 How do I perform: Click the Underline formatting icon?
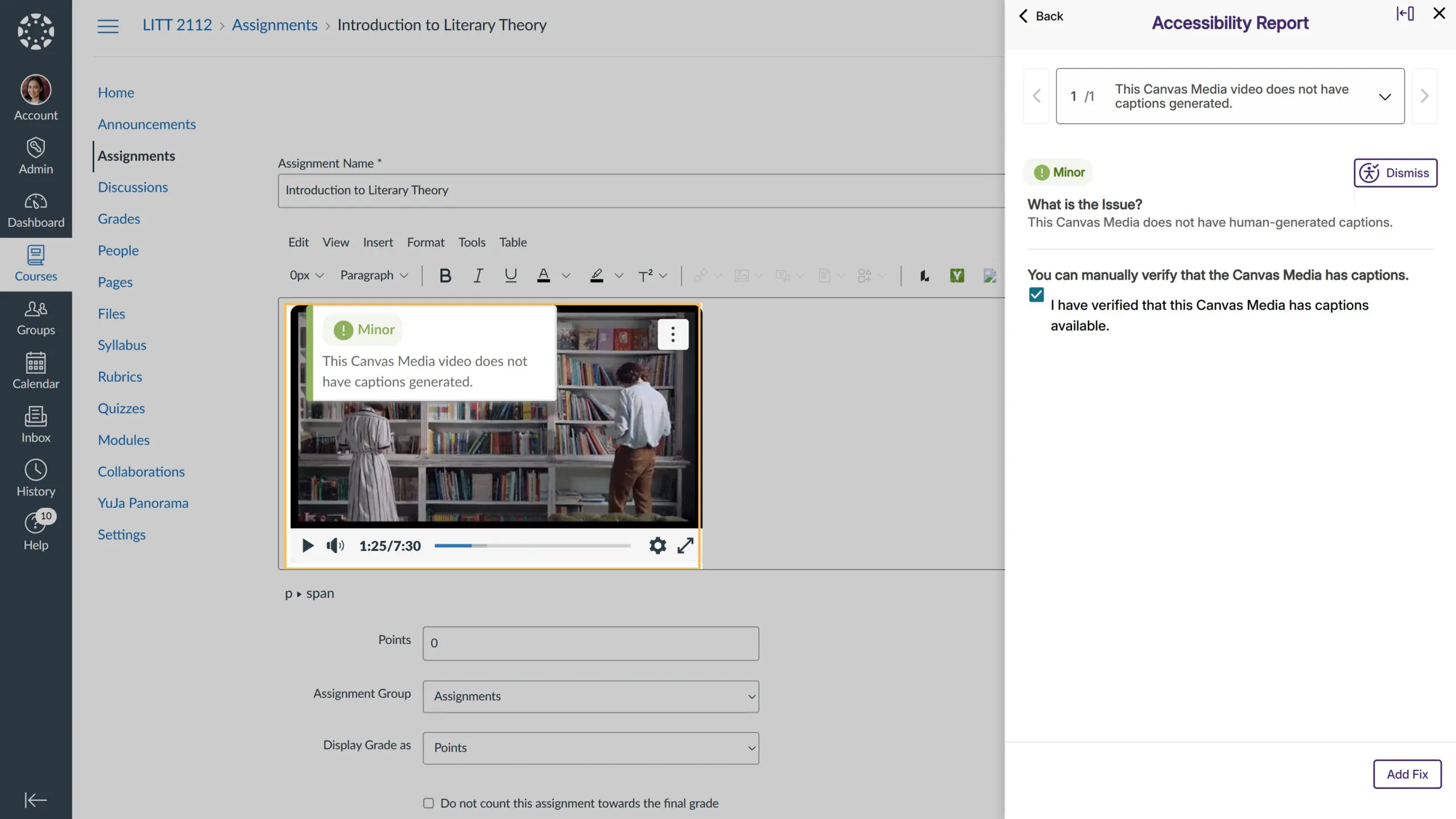(x=510, y=276)
